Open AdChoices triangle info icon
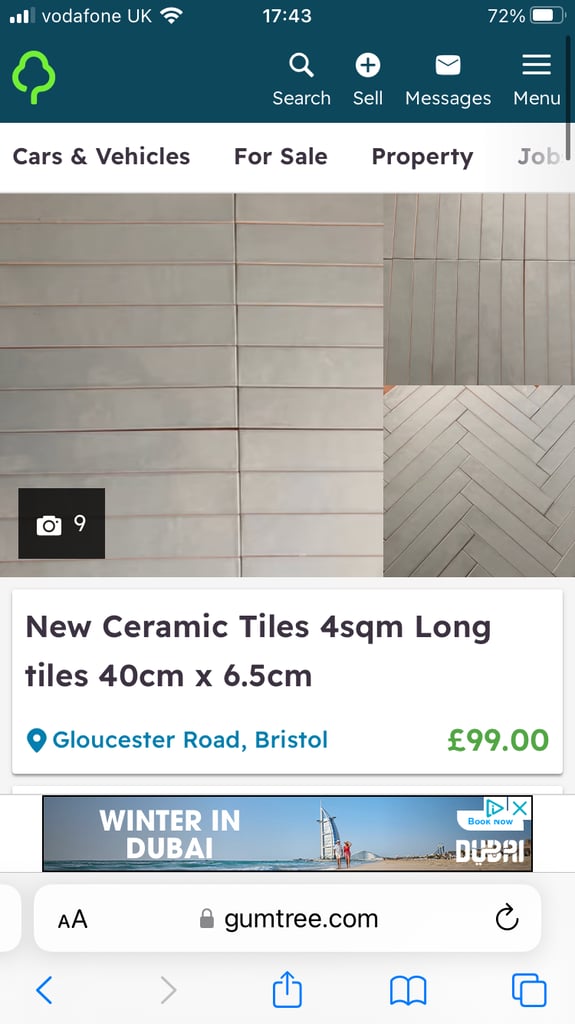This screenshot has height=1024, width=575. tap(495, 808)
